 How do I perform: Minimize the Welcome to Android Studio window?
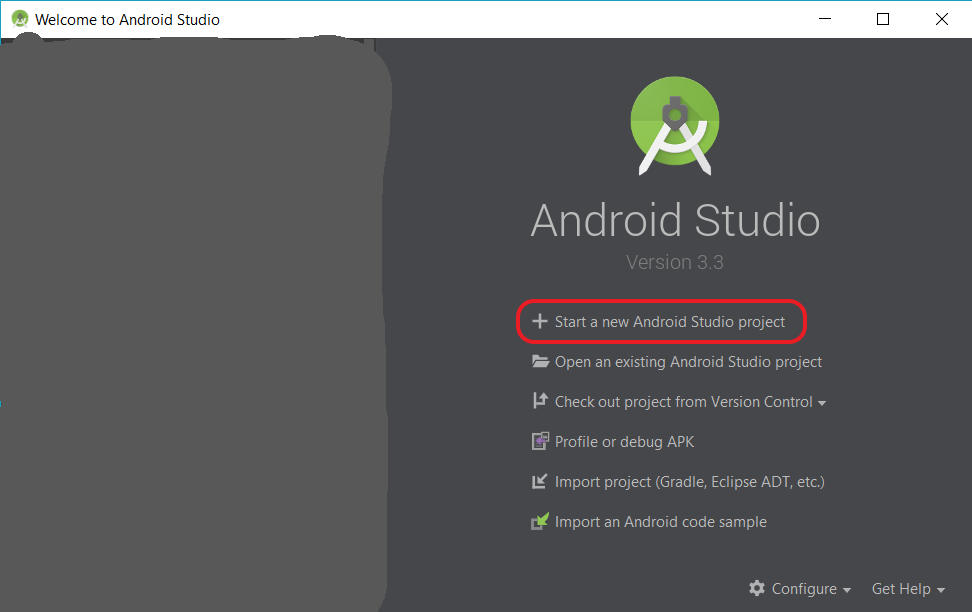click(x=825, y=19)
